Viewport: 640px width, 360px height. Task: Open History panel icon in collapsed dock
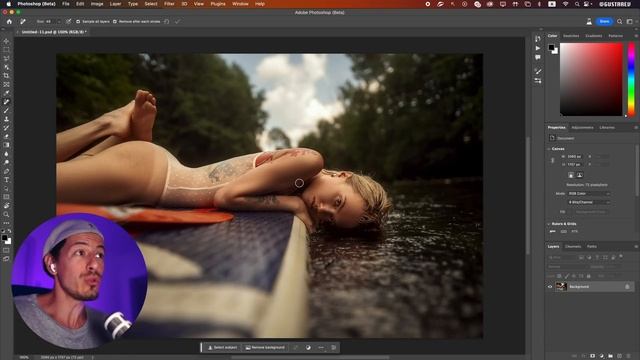tap(538, 39)
